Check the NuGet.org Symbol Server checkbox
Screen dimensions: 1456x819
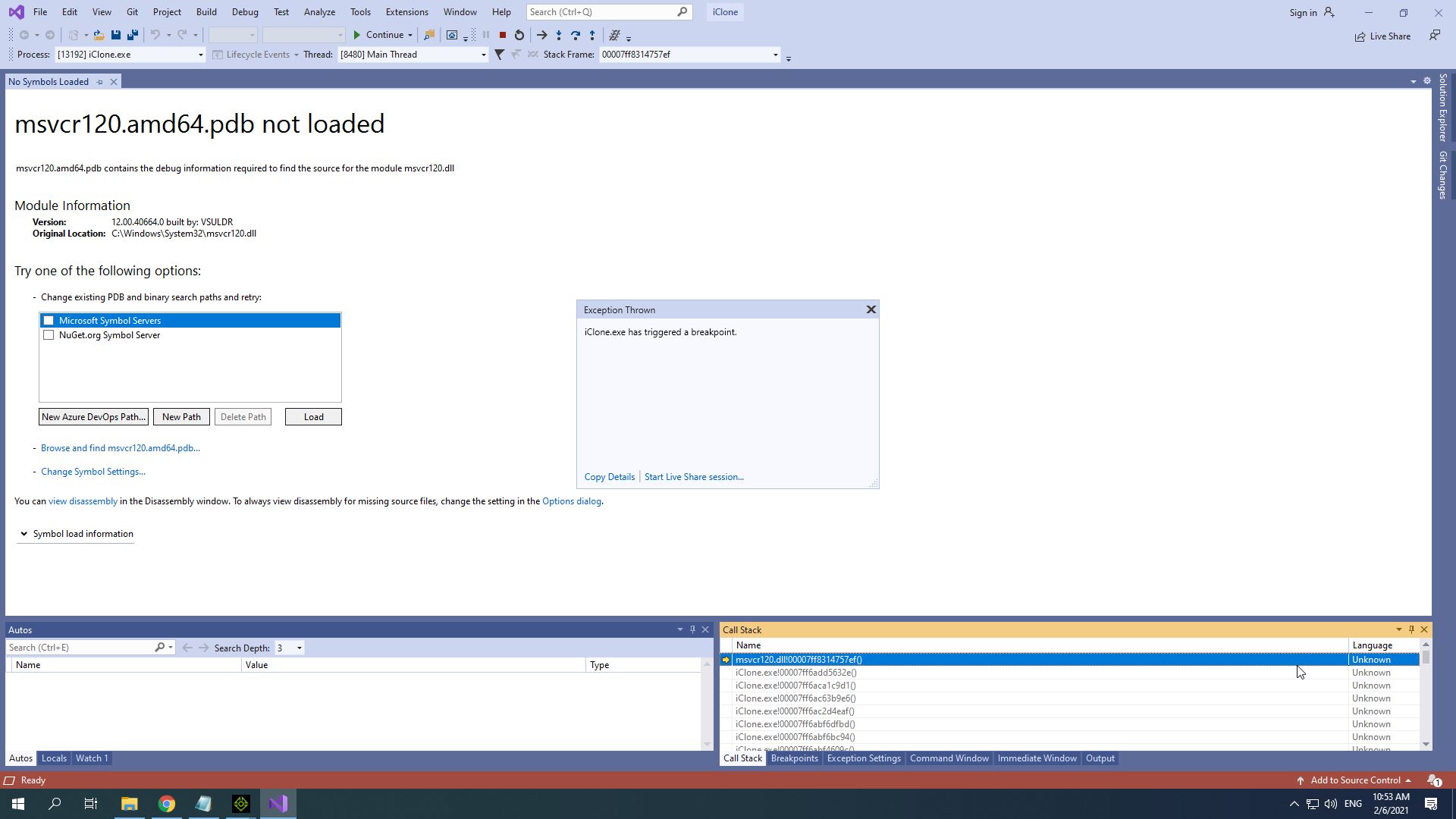coord(49,335)
